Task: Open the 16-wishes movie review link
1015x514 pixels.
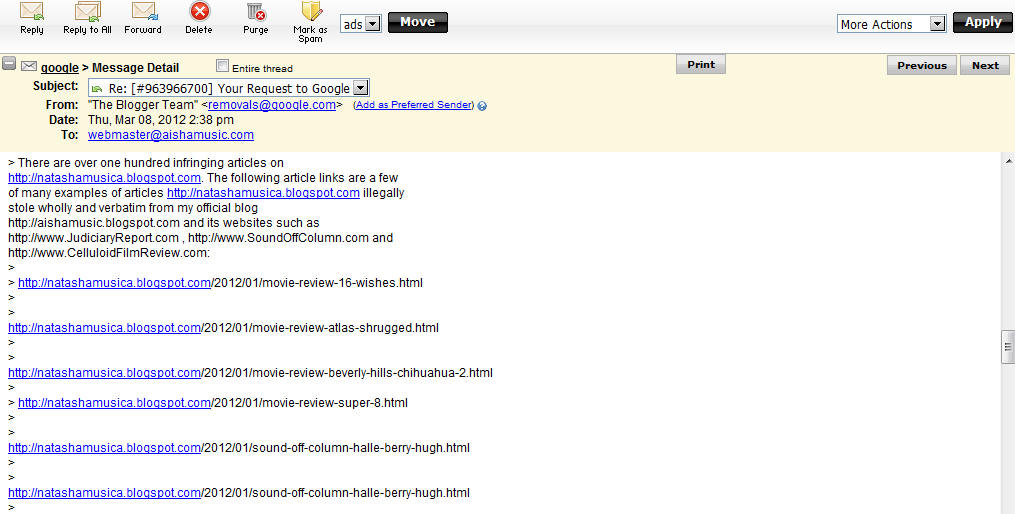Action: click(x=115, y=283)
